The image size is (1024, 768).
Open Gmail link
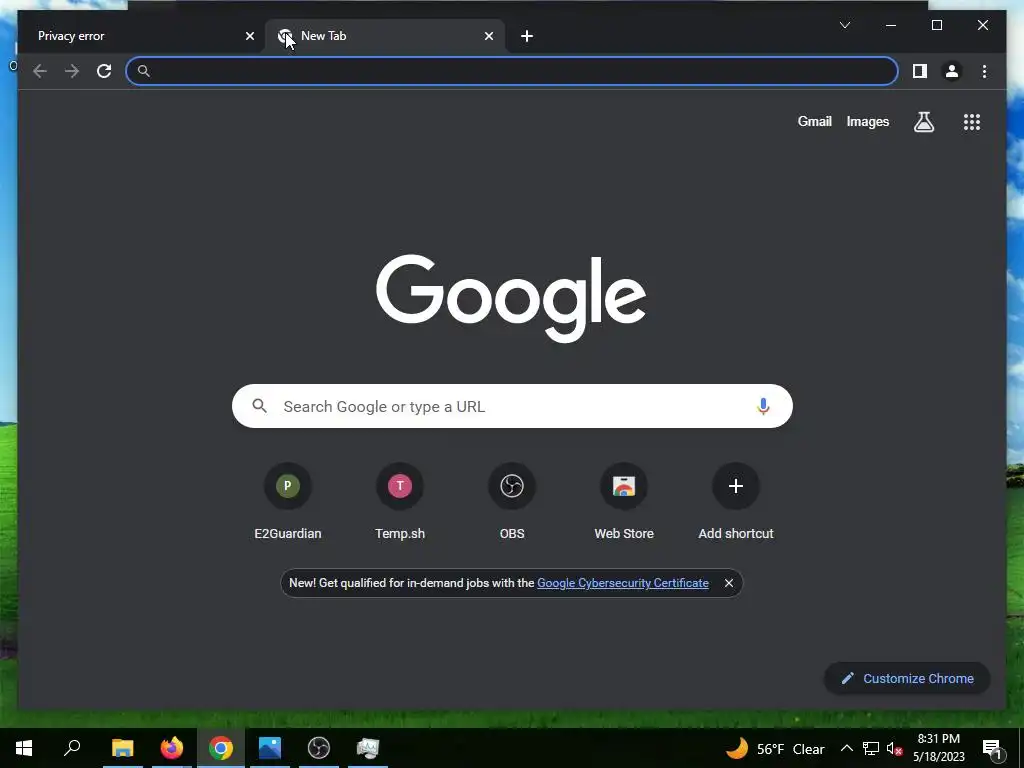click(x=814, y=121)
